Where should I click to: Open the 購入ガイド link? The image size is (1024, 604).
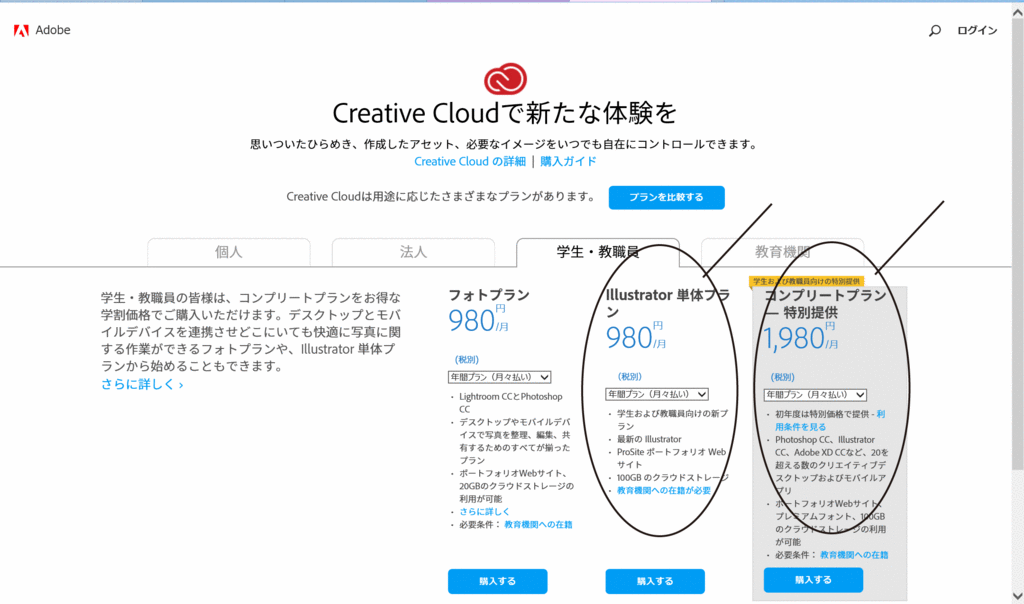(x=568, y=161)
